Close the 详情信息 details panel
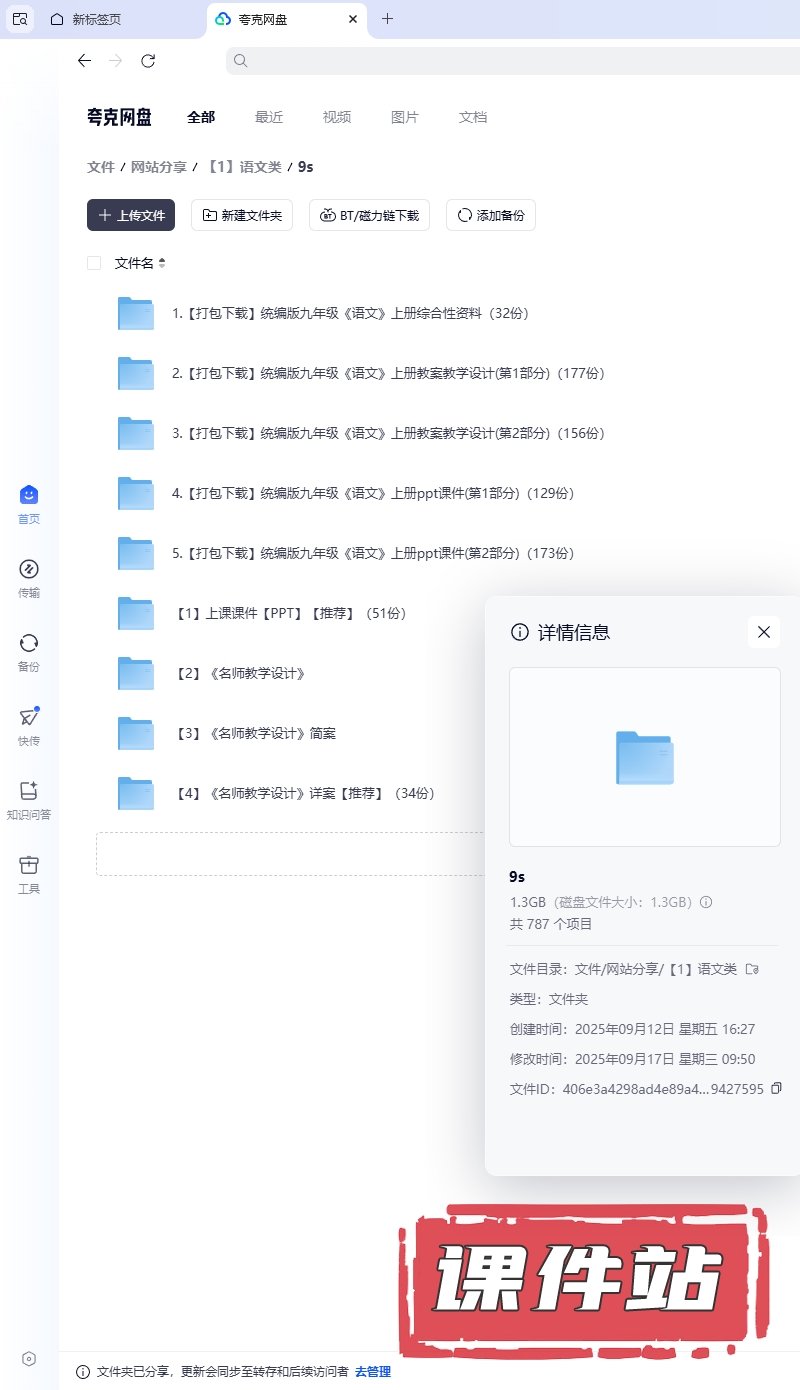This screenshot has height=1390, width=800. 764,632
